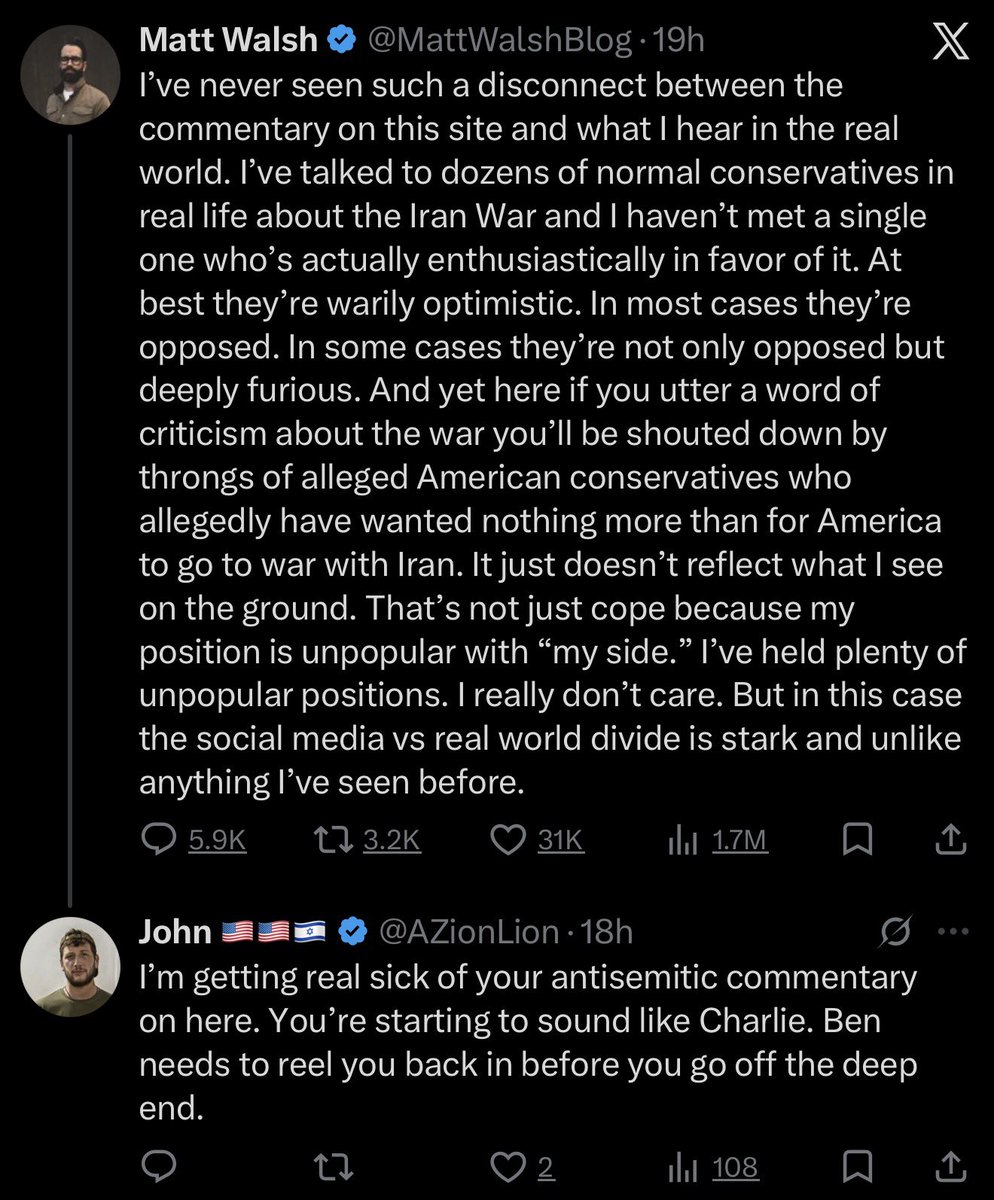Share John's reply
The height and width of the screenshot is (1200, 994).
949,1166
